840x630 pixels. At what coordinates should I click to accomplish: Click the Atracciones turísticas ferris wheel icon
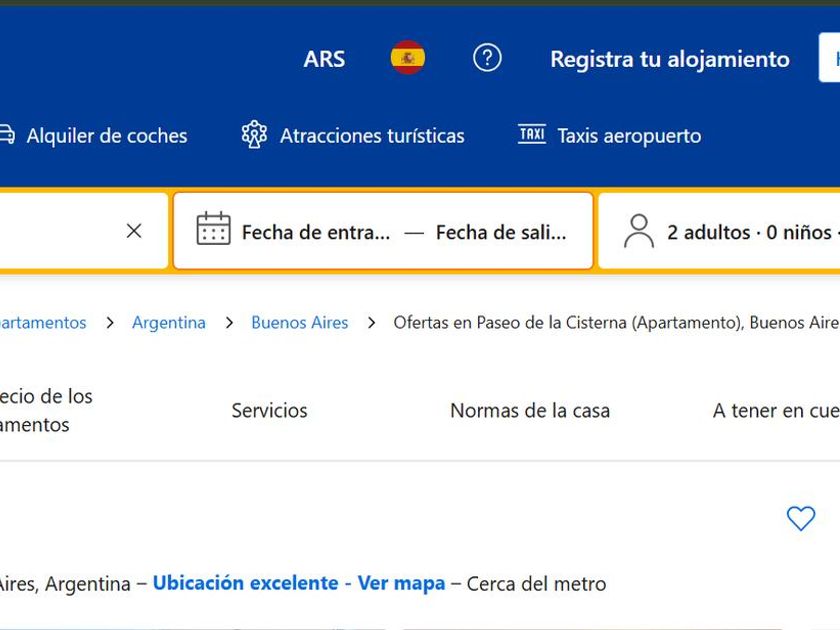[255, 135]
